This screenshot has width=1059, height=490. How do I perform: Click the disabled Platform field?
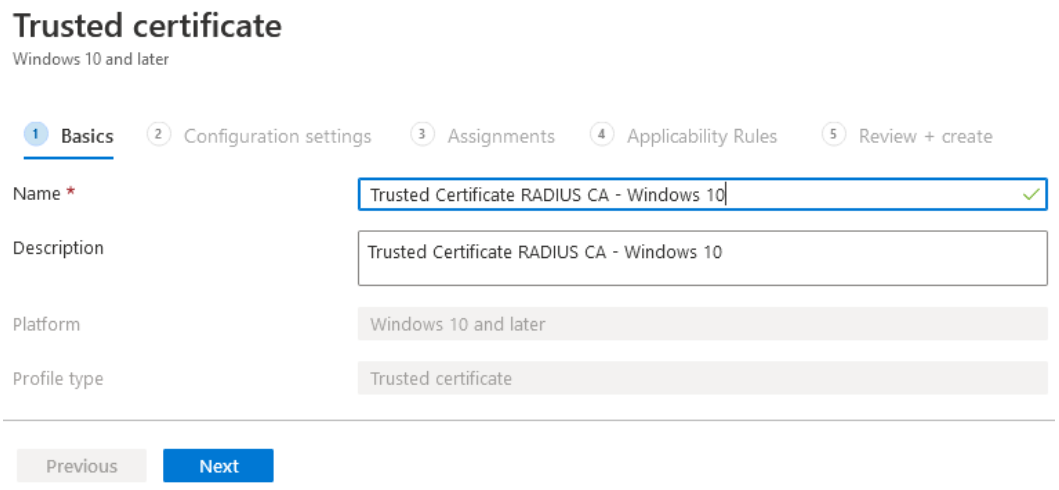[x=702, y=324]
